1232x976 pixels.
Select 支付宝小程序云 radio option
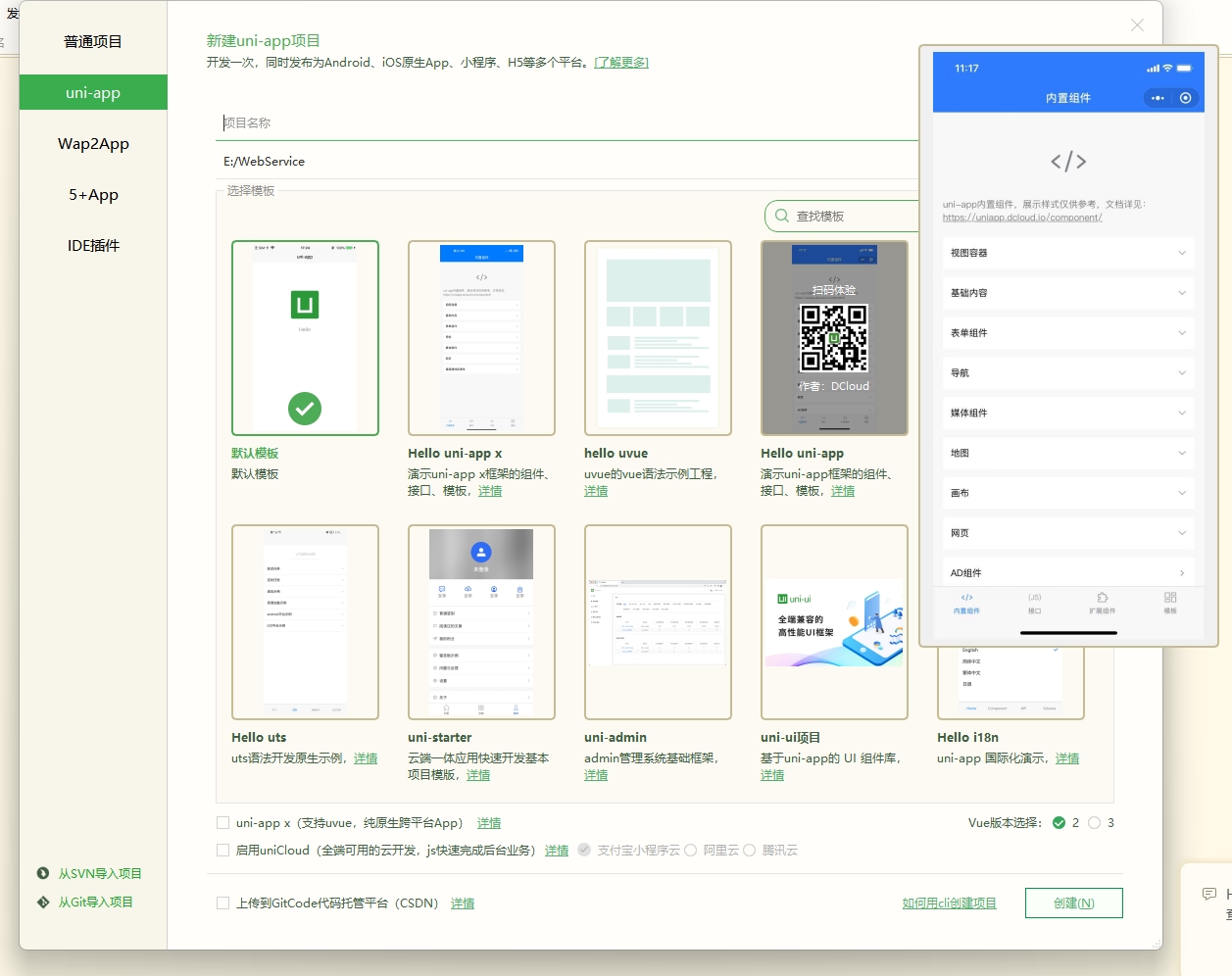pos(584,851)
